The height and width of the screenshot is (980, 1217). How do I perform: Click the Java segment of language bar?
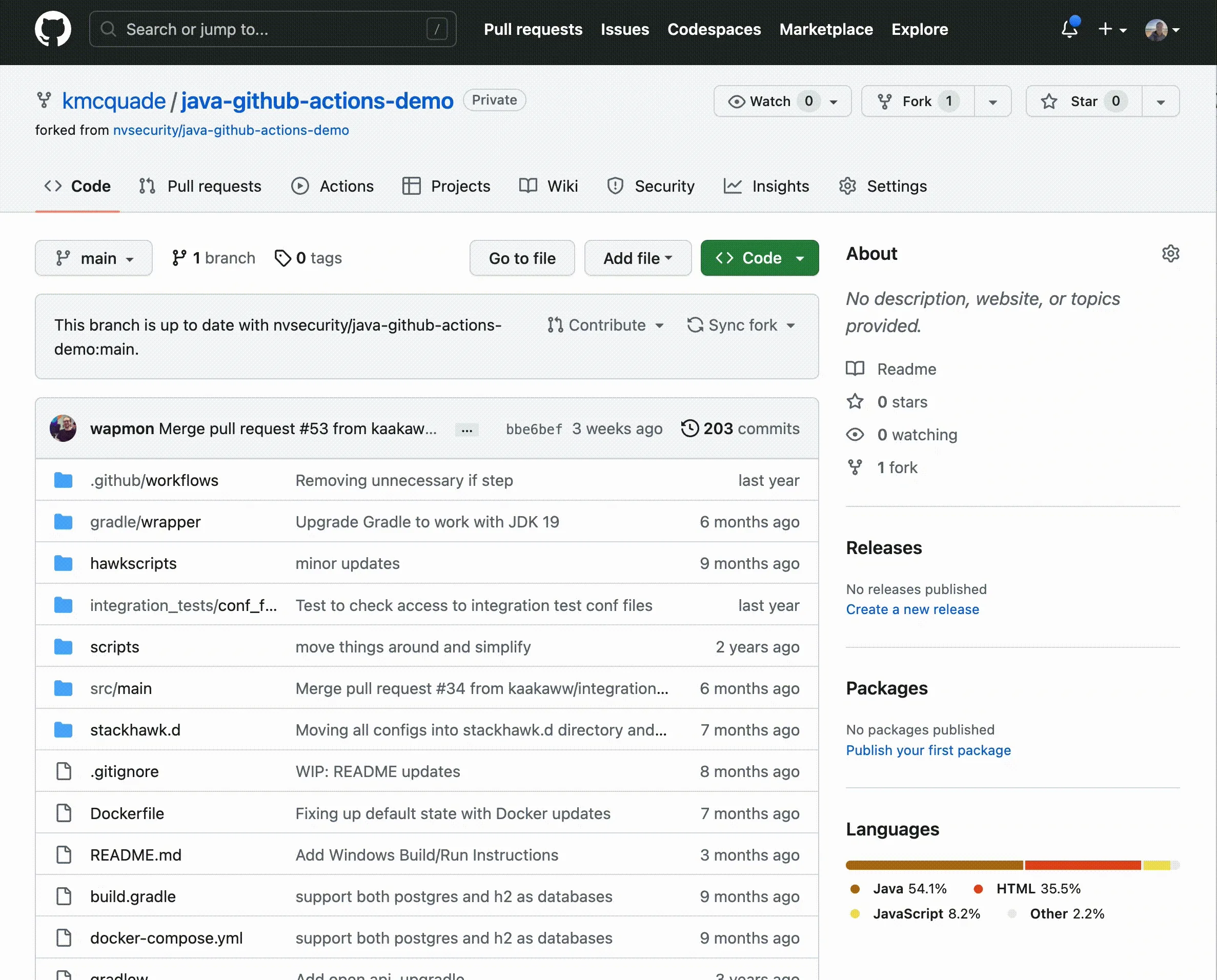(934, 865)
